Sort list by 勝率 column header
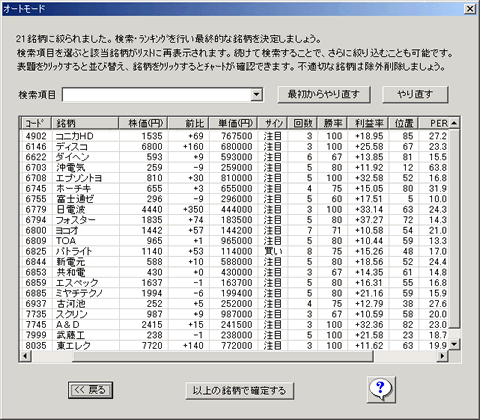 [x=332, y=123]
